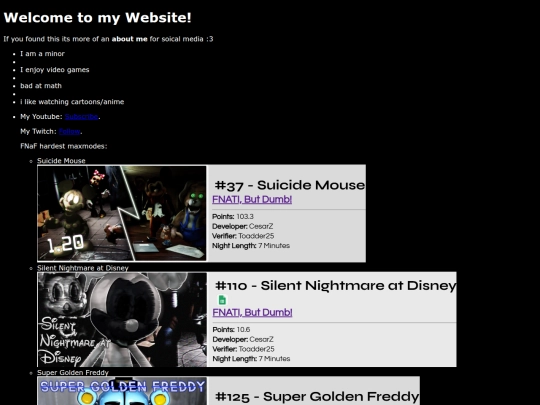Click the "My Twitch:" label
The width and height of the screenshot is (540, 405).
pyautogui.click(x=38, y=132)
